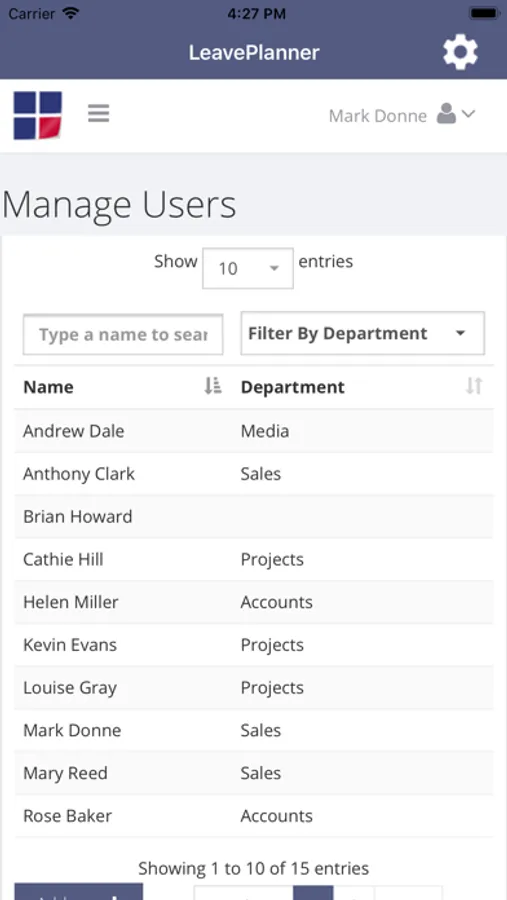Click Accounts in Rose Baker's row
Image resolution: width=507 pixels, height=900 pixels.
click(x=277, y=816)
